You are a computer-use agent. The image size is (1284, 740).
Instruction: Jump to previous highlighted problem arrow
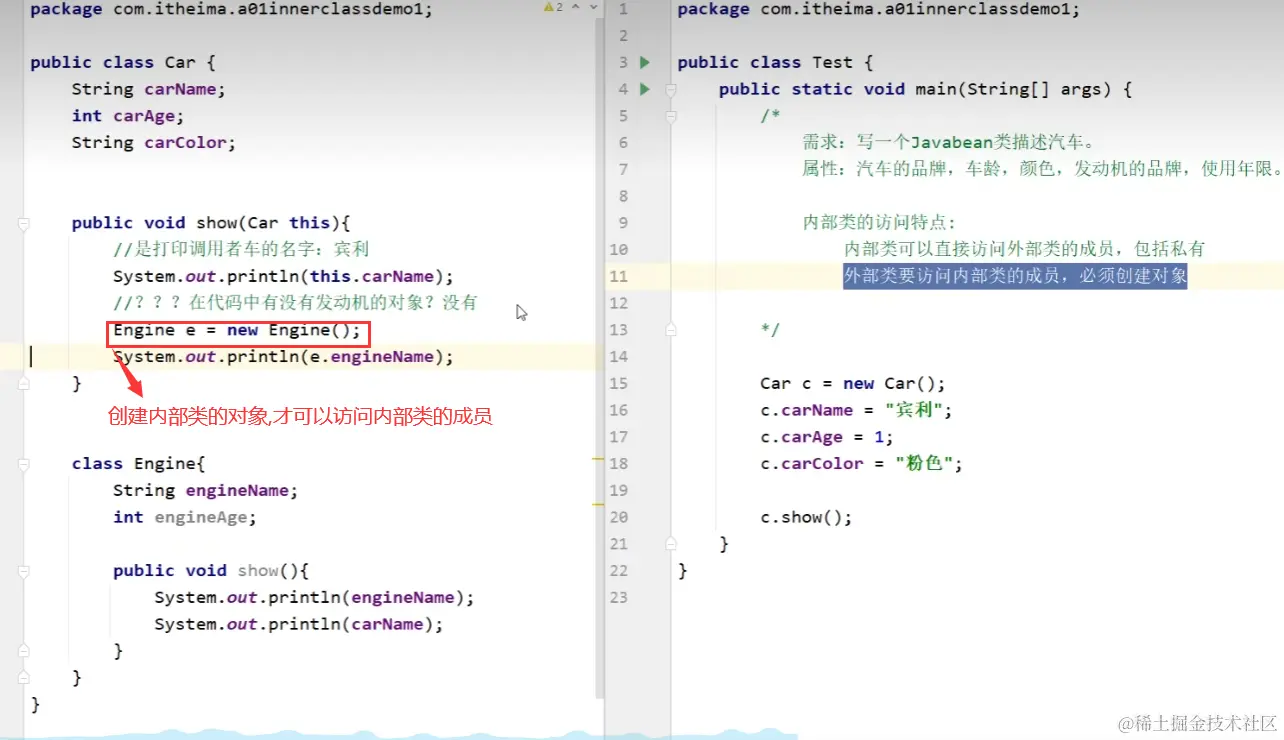pos(576,7)
